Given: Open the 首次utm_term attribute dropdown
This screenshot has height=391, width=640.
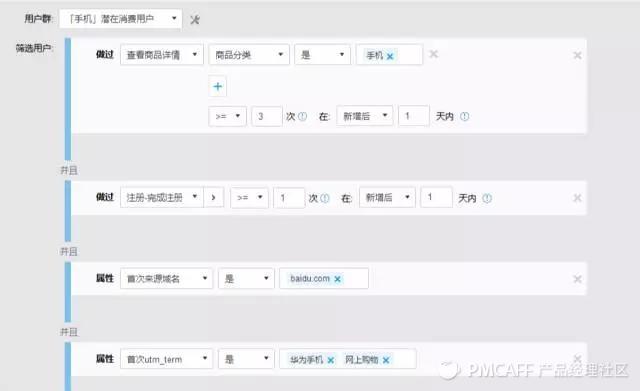Looking at the screenshot, I should point(166,359).
